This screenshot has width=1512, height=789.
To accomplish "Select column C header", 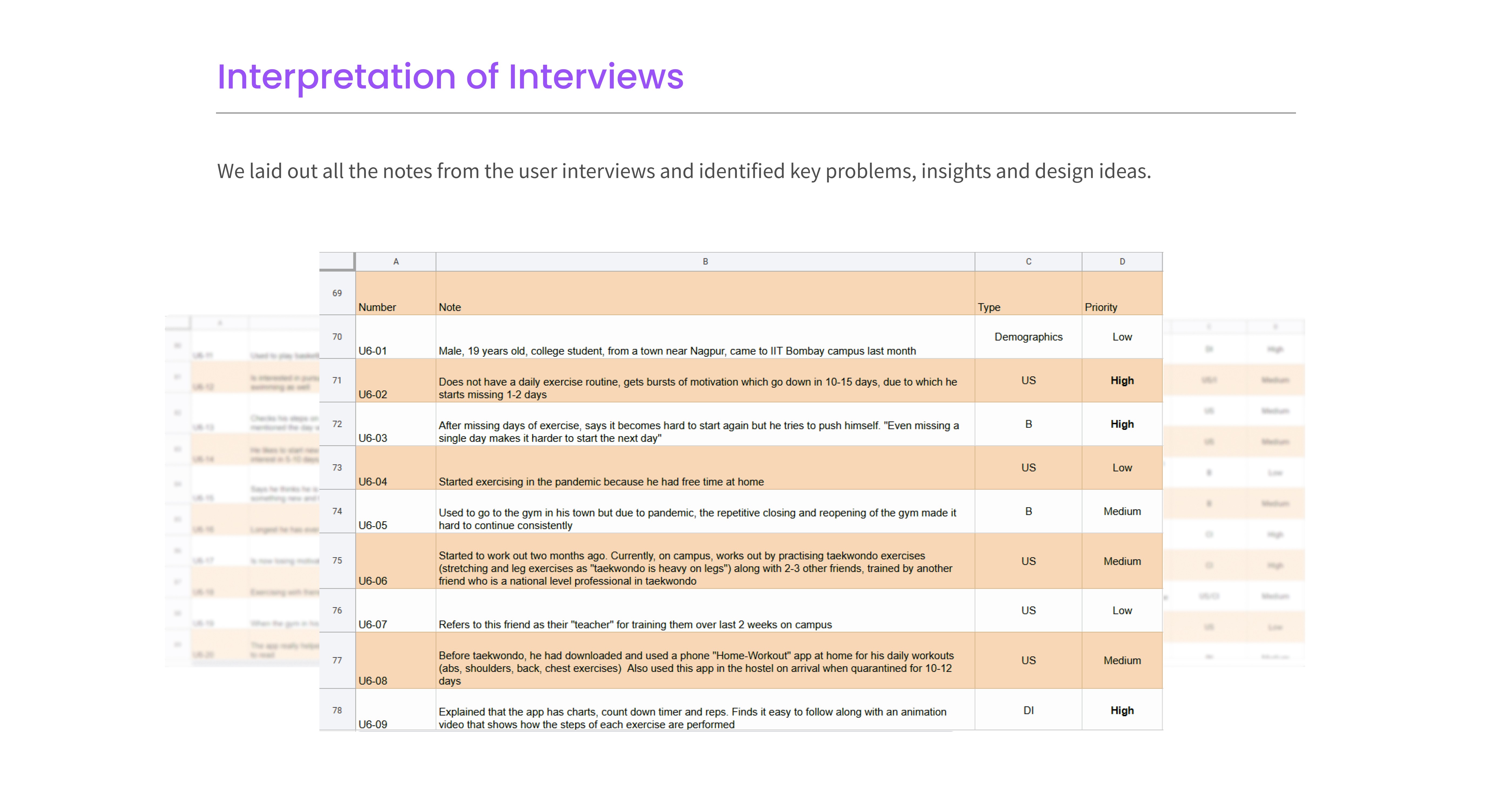I will pyautogui.click(x=1028, y=262).
